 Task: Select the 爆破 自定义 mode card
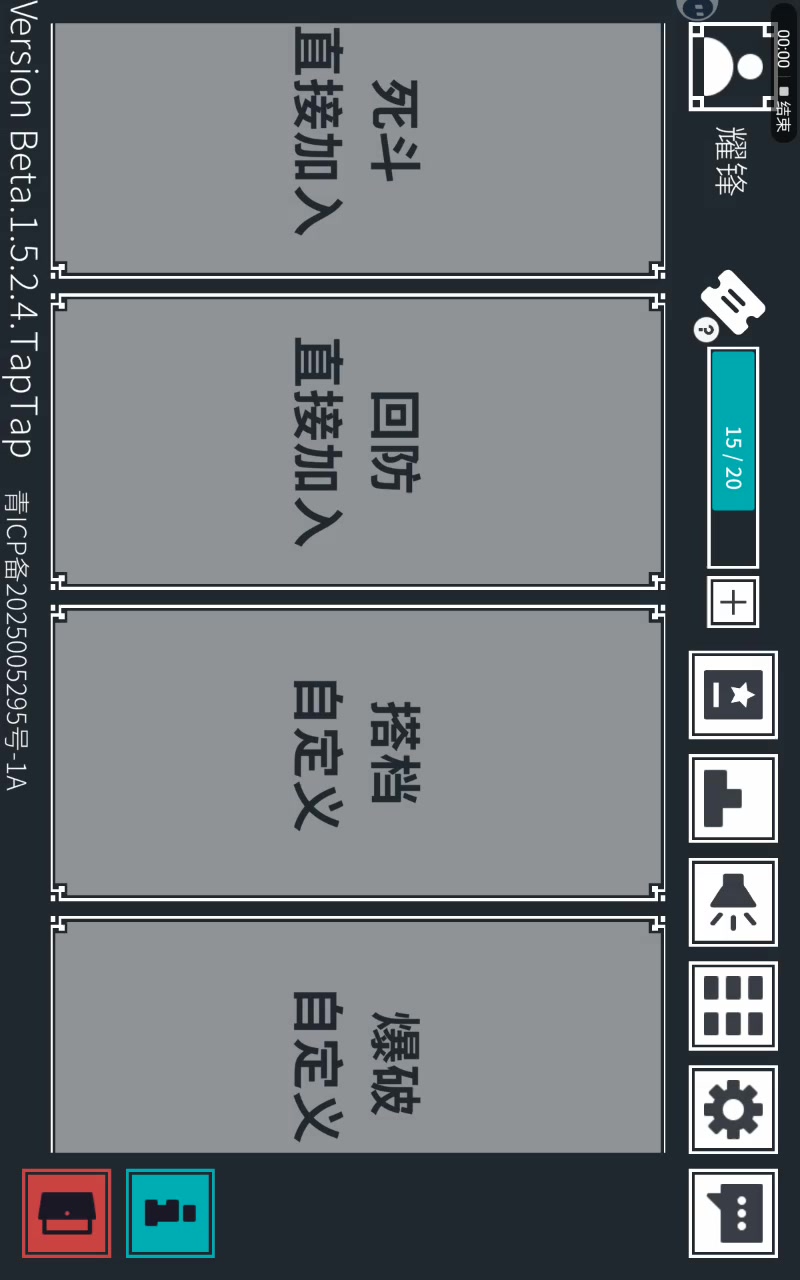pyautogui.click(x=357, y=1036)
